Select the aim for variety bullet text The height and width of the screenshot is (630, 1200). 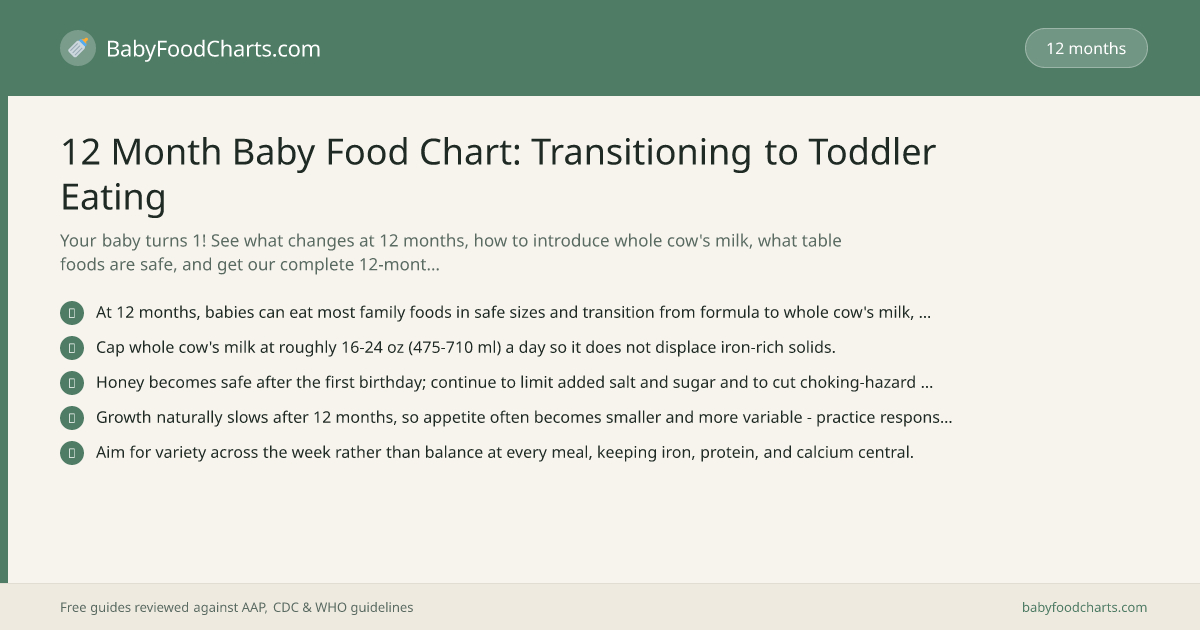click(x=505, y=452)
